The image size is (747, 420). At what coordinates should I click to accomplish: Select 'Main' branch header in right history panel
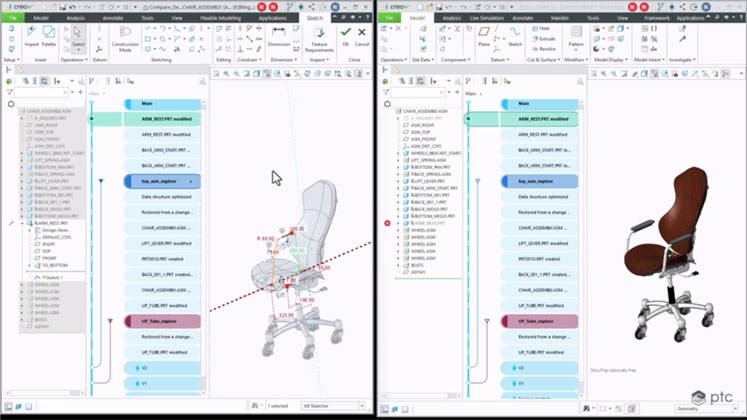(539, 103)
